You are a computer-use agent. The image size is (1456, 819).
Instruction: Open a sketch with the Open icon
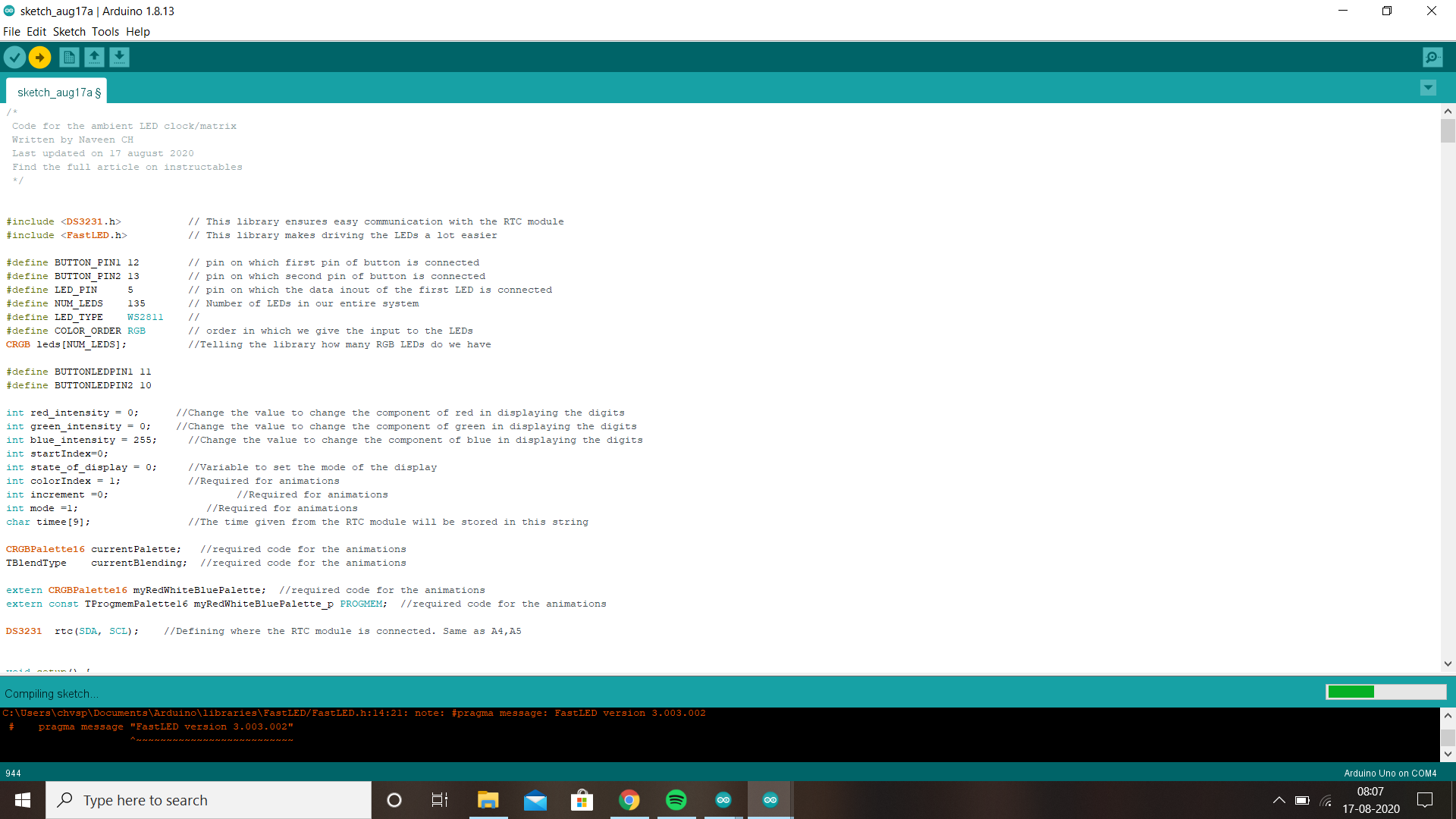click(x=94, y=57)
